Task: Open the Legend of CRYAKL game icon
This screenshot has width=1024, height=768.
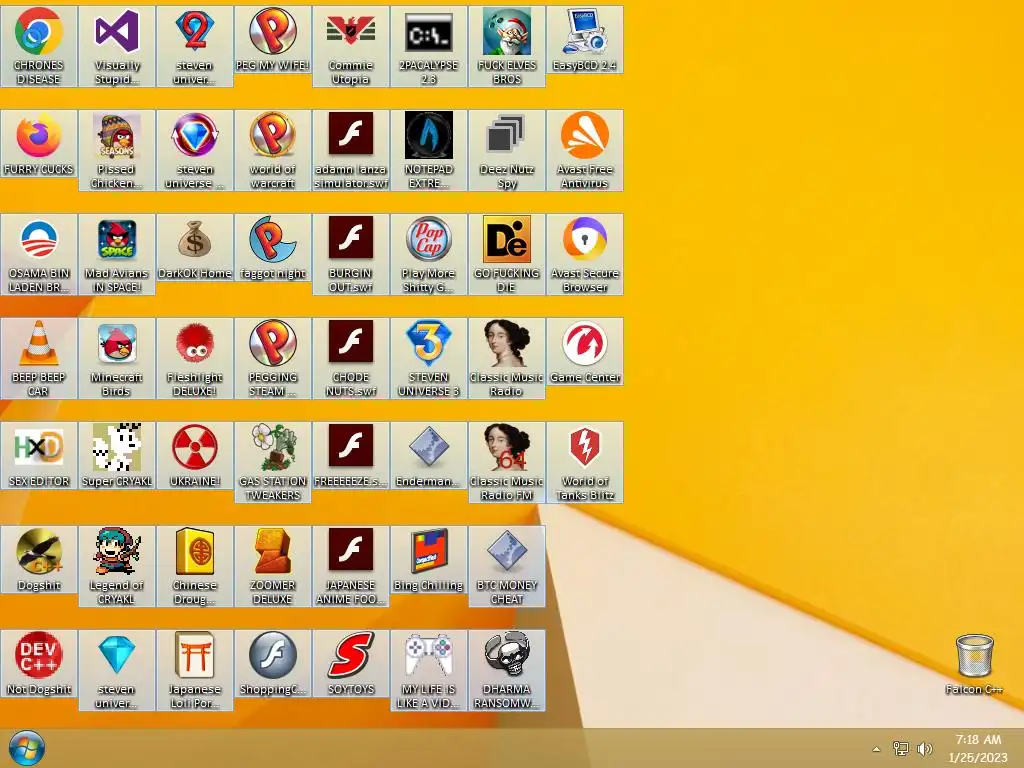Action: click(117, 566)
